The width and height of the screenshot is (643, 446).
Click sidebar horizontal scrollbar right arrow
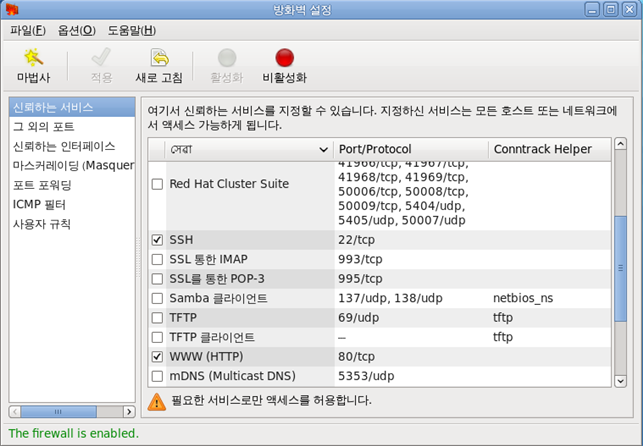point(129,412)
